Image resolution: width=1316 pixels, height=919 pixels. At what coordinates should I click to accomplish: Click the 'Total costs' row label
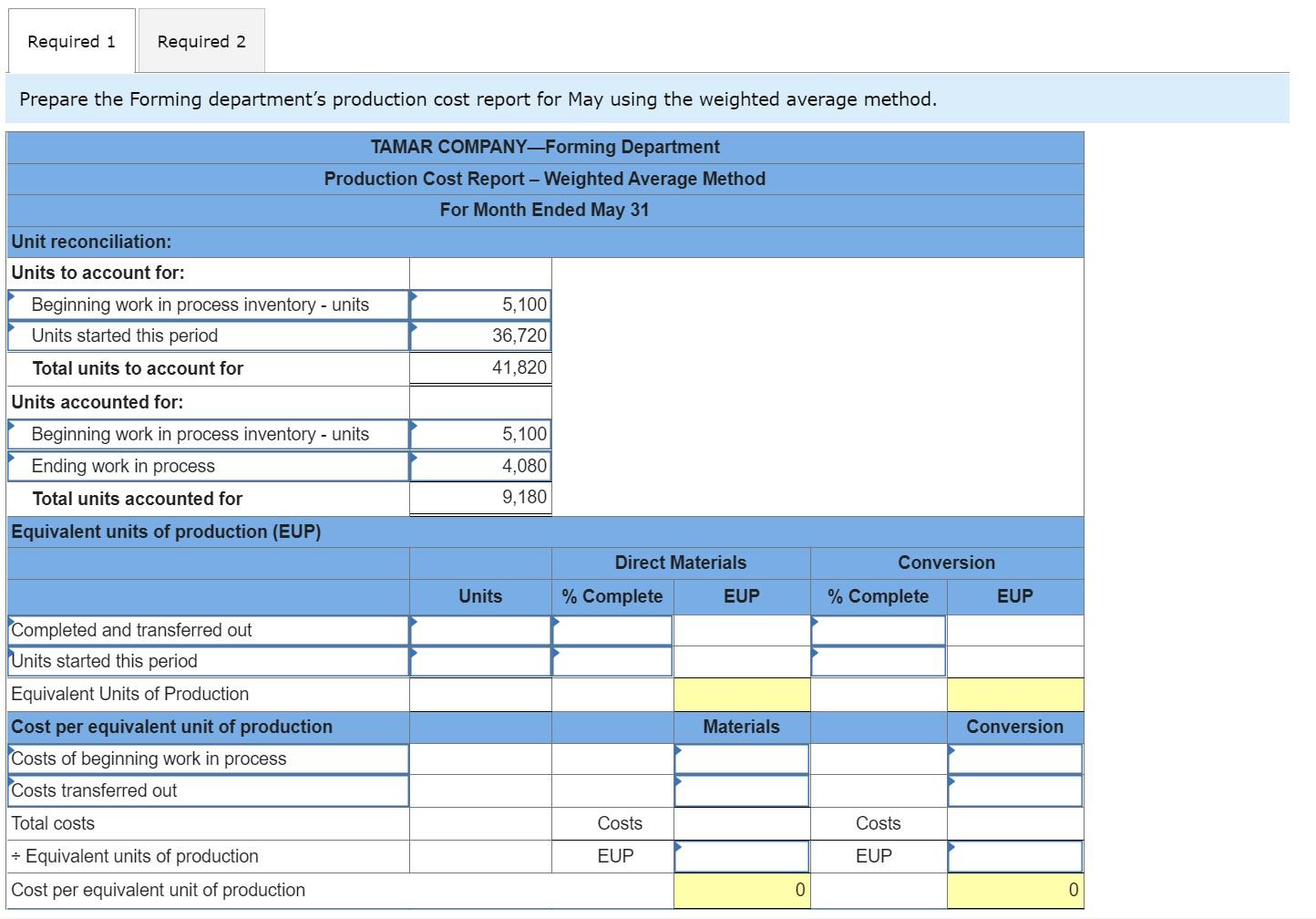[53, 823]
